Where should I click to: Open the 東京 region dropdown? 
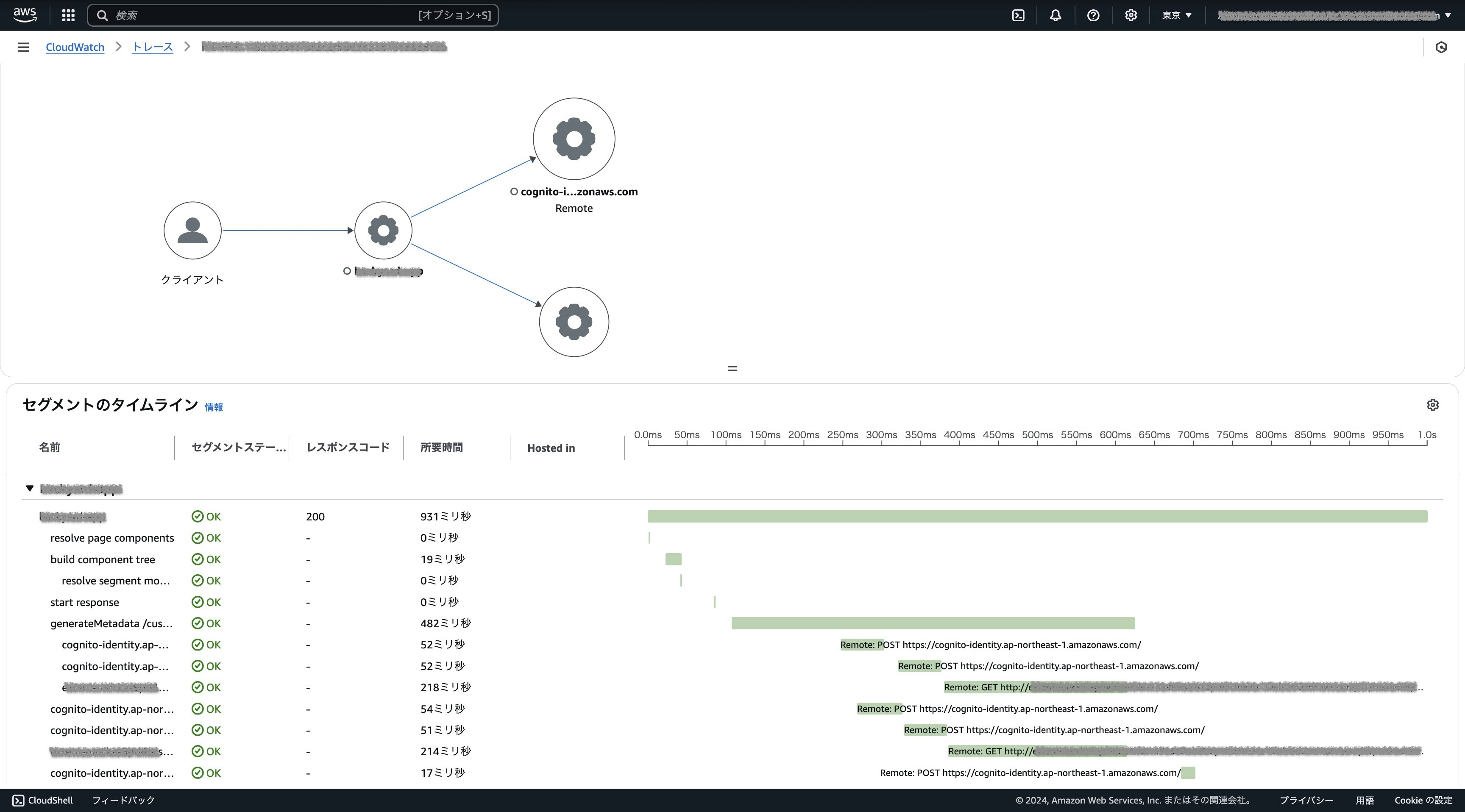(1176, 15)
